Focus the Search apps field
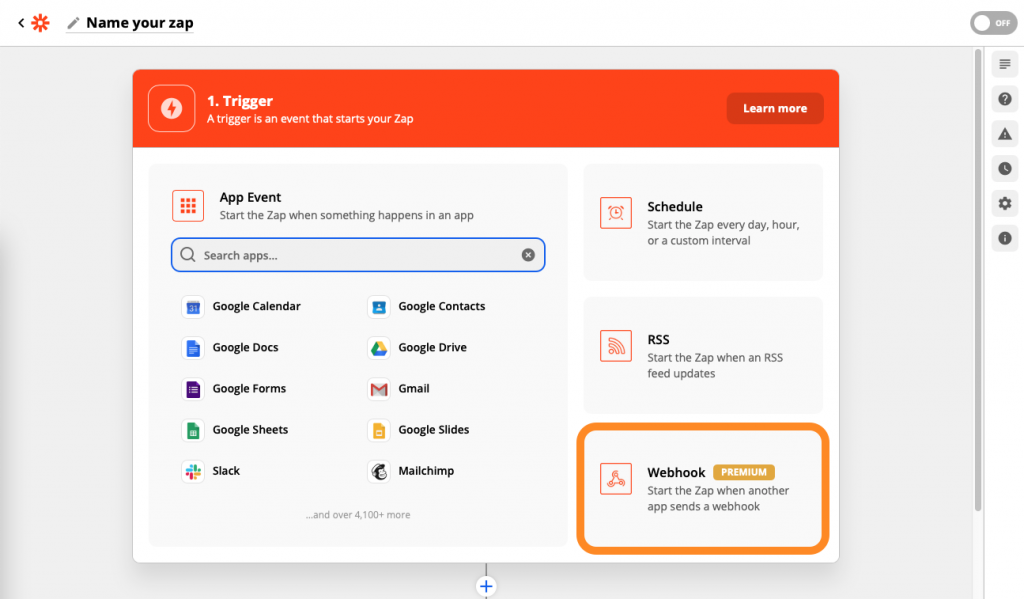This screenshot has width=1024, height=599. pos(358,255)
